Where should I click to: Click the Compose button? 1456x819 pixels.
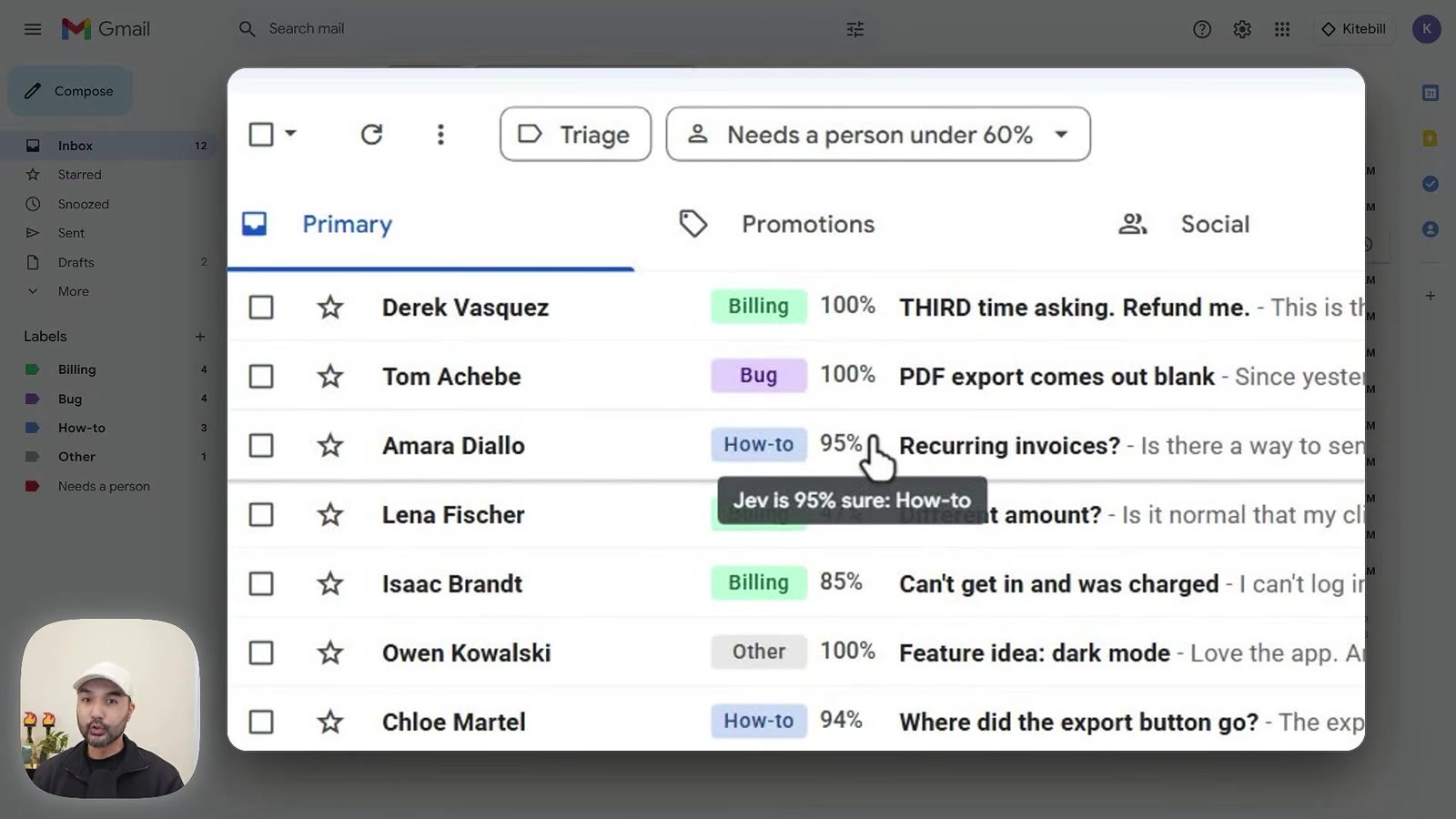(x=70, y=91)
